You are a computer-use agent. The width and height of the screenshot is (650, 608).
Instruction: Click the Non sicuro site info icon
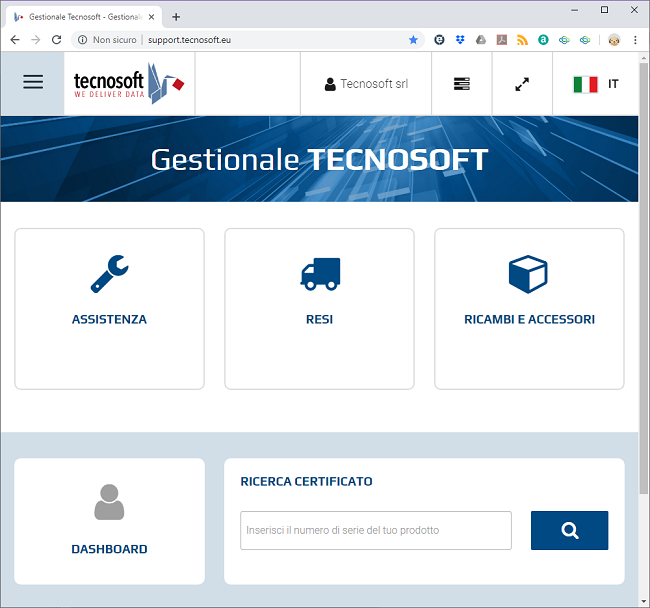(x=82, y=40)
